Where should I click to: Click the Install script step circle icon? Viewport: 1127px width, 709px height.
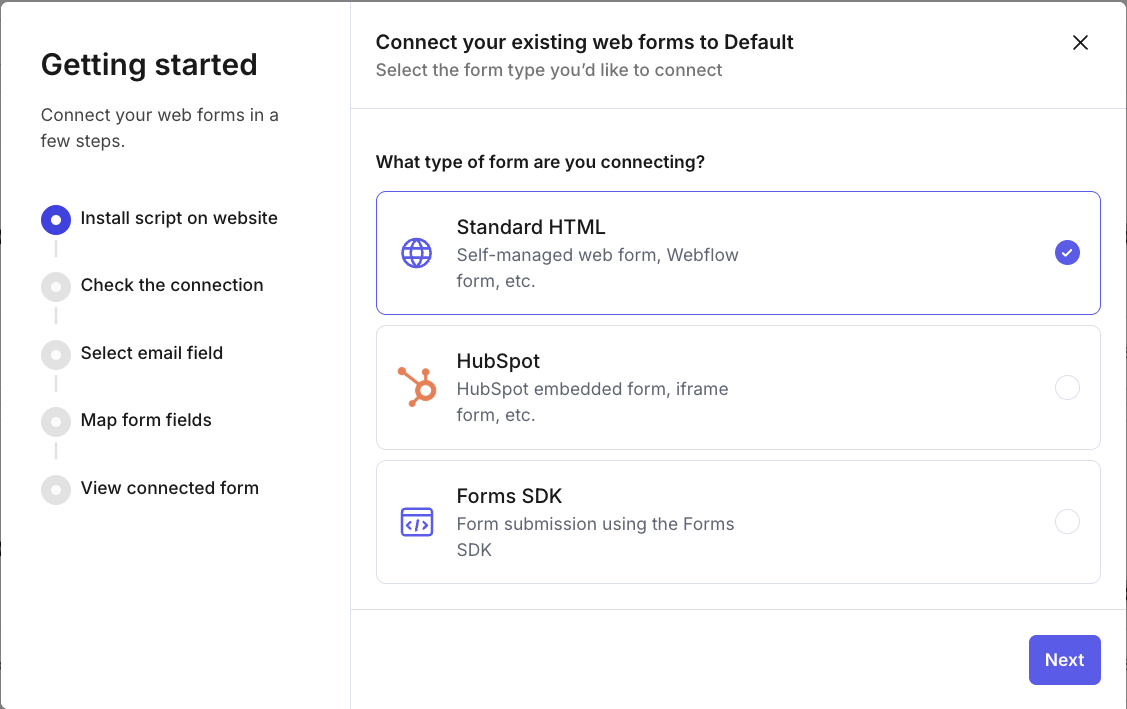[x=56, y=219]
